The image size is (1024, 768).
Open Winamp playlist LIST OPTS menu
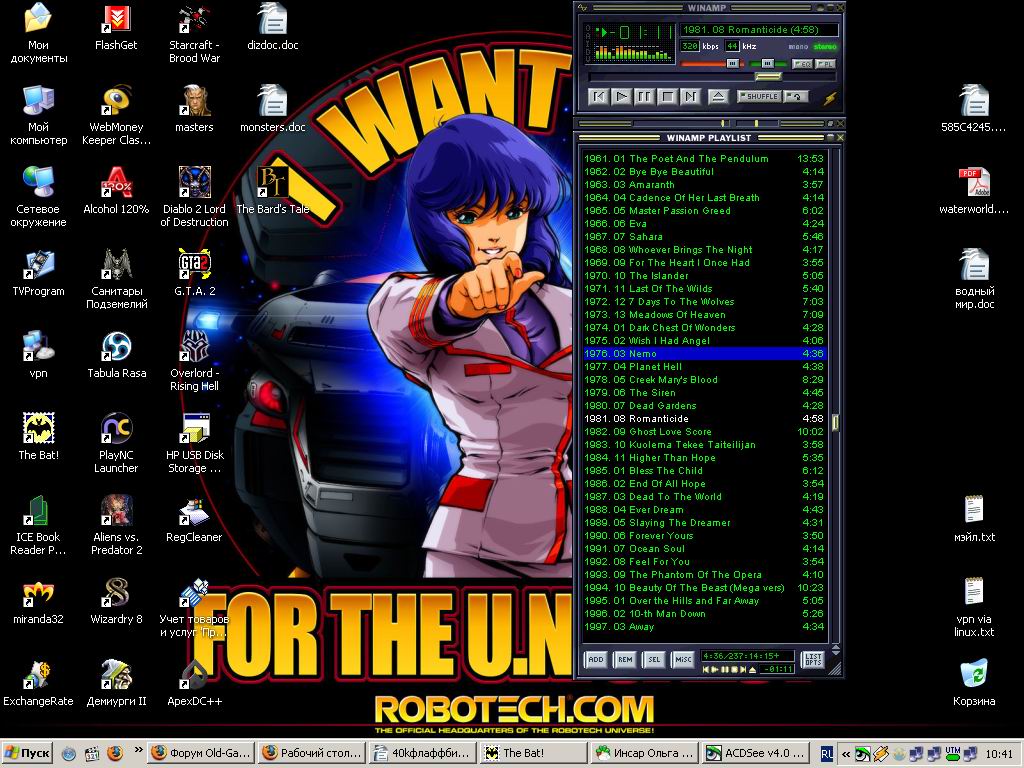(x=813, y=659)
